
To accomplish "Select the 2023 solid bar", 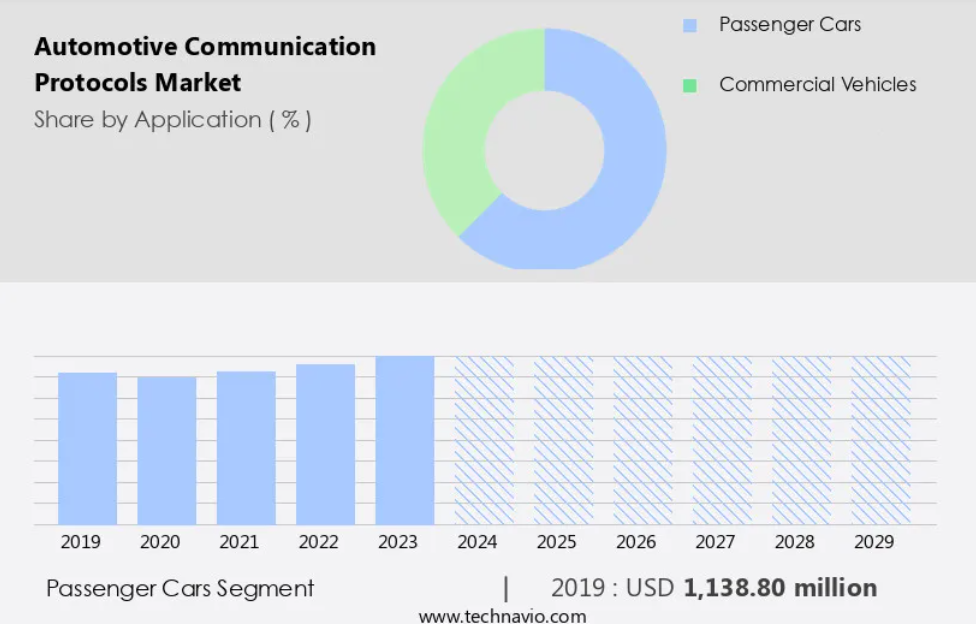I will point(405,440).
